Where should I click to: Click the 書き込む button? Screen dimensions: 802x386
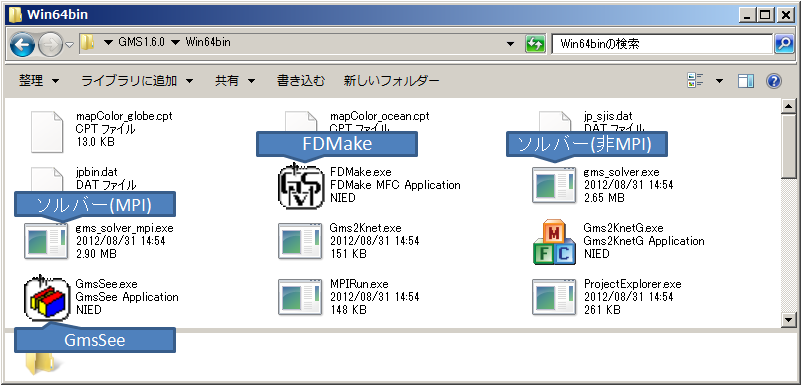point(301,80)
